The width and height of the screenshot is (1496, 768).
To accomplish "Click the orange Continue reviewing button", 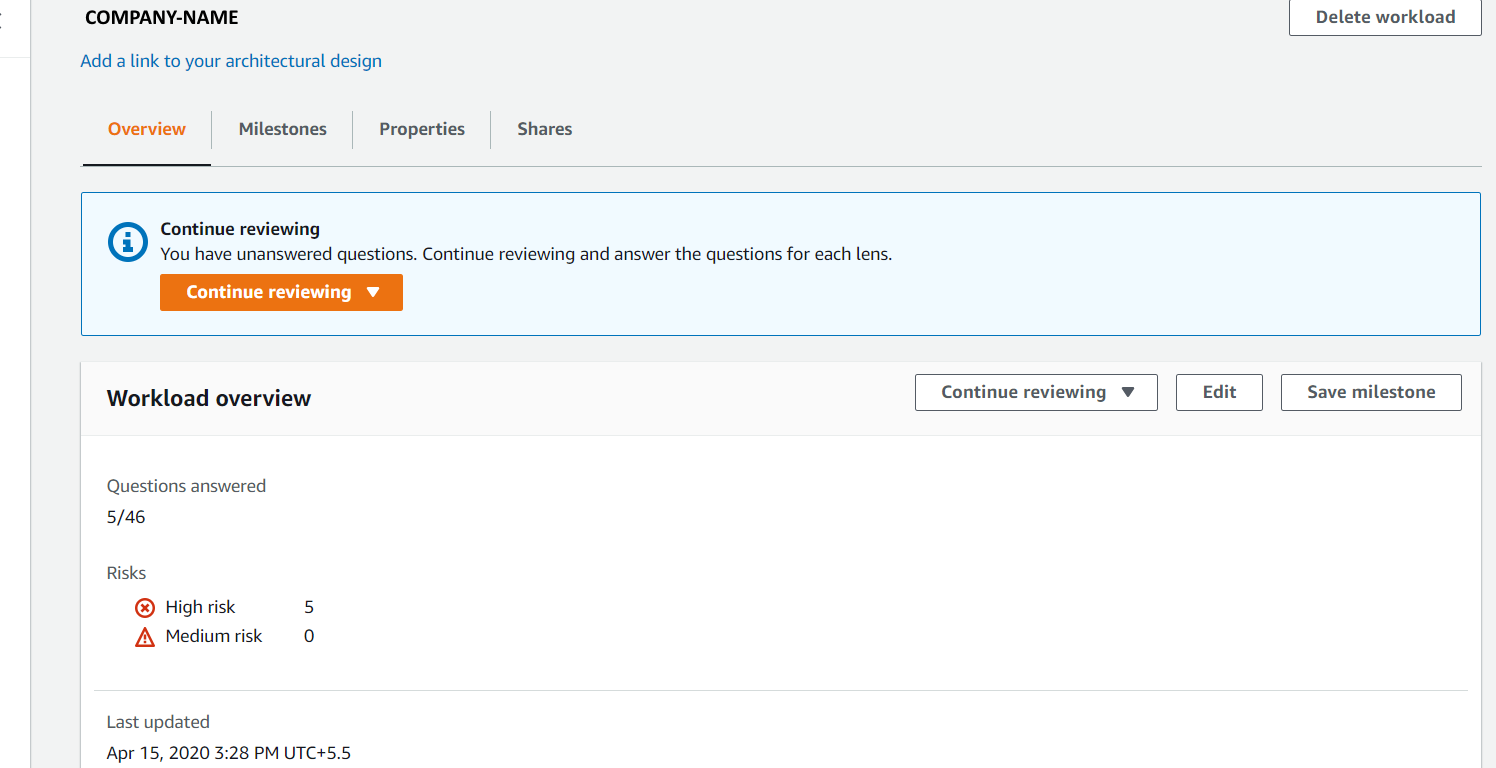I will tap(269, 292).
